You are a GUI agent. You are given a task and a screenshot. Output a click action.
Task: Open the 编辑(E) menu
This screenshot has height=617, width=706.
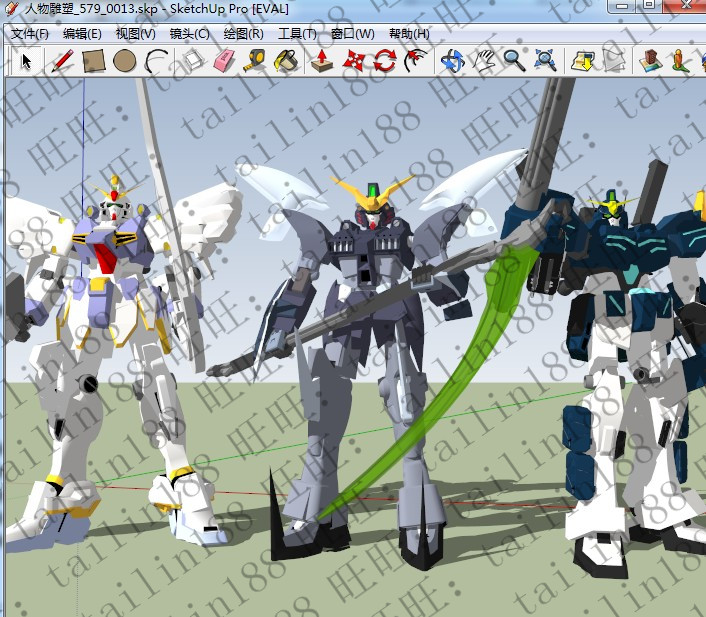point(82,34)
